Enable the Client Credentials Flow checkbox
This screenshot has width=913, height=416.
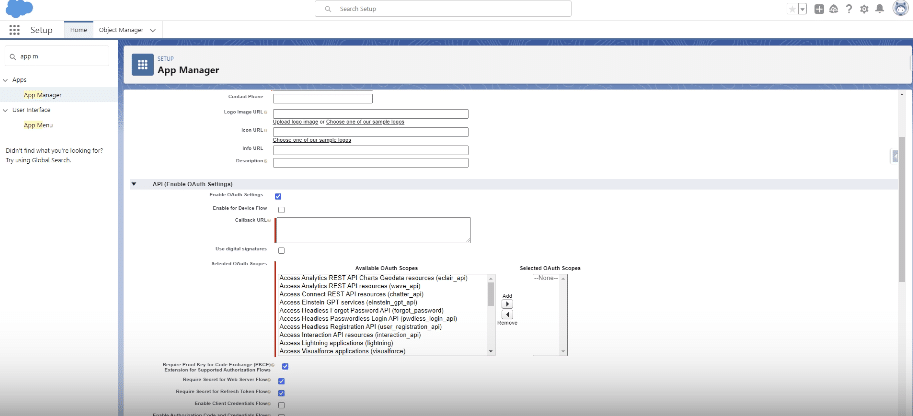click(281, 405)
